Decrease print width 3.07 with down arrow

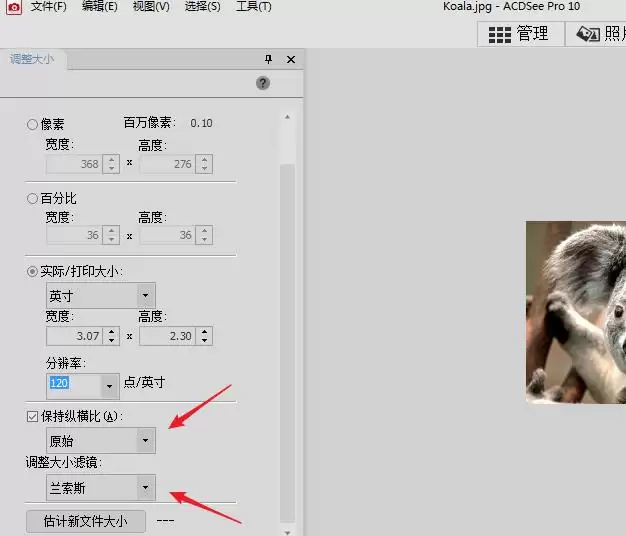(x=111, y=341)
